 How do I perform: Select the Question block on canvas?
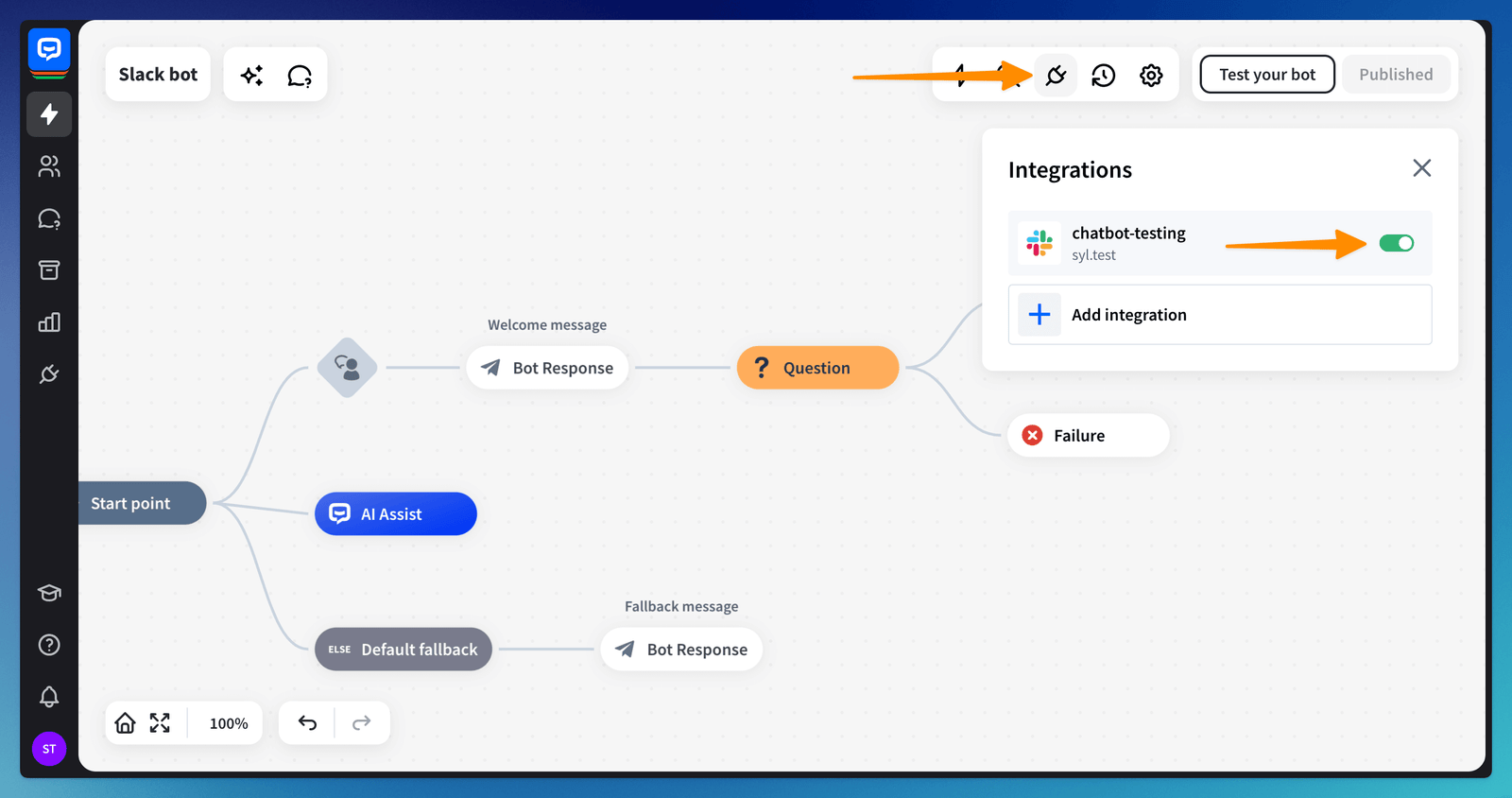tap(817, 368)
